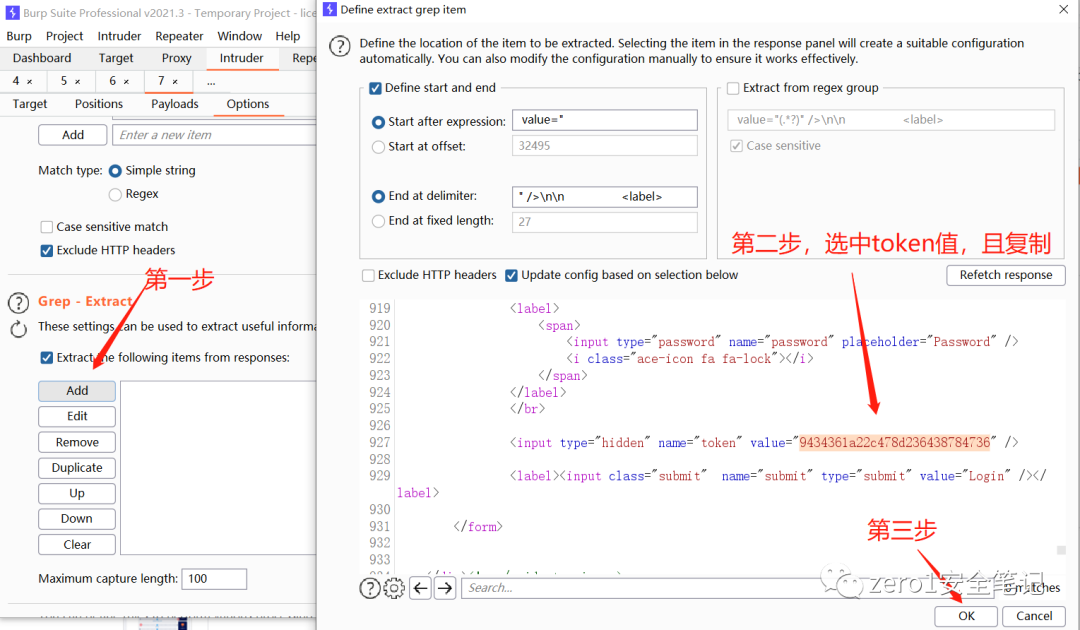Click the Burp Suite logo in the title bar
The height and width of the screenshot is (630, 1080).
12,12
